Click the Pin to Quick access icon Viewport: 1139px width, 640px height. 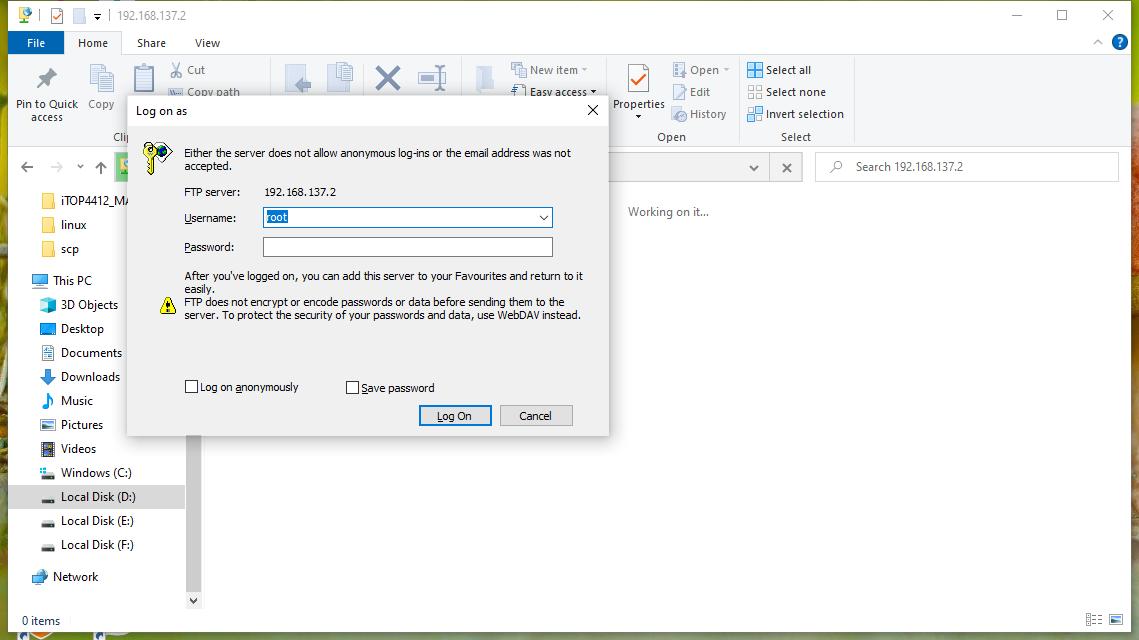(46, 78)
